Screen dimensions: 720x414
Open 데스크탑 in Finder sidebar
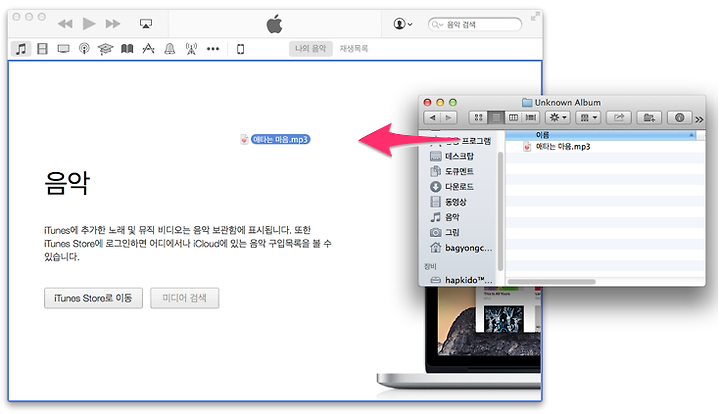[452, 156]
